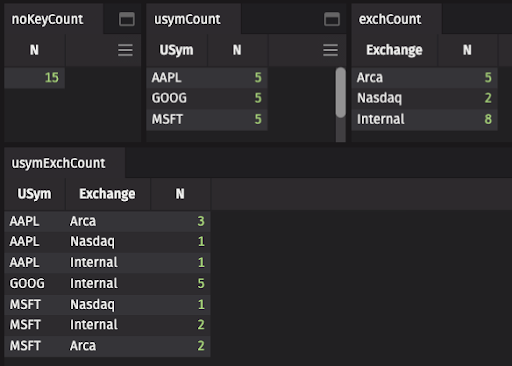Viewport: 512px width, 366px height.
Task: Select the count 5 for GOOG in usymCount
Action: pyautogui.click(x=237, y=98)
